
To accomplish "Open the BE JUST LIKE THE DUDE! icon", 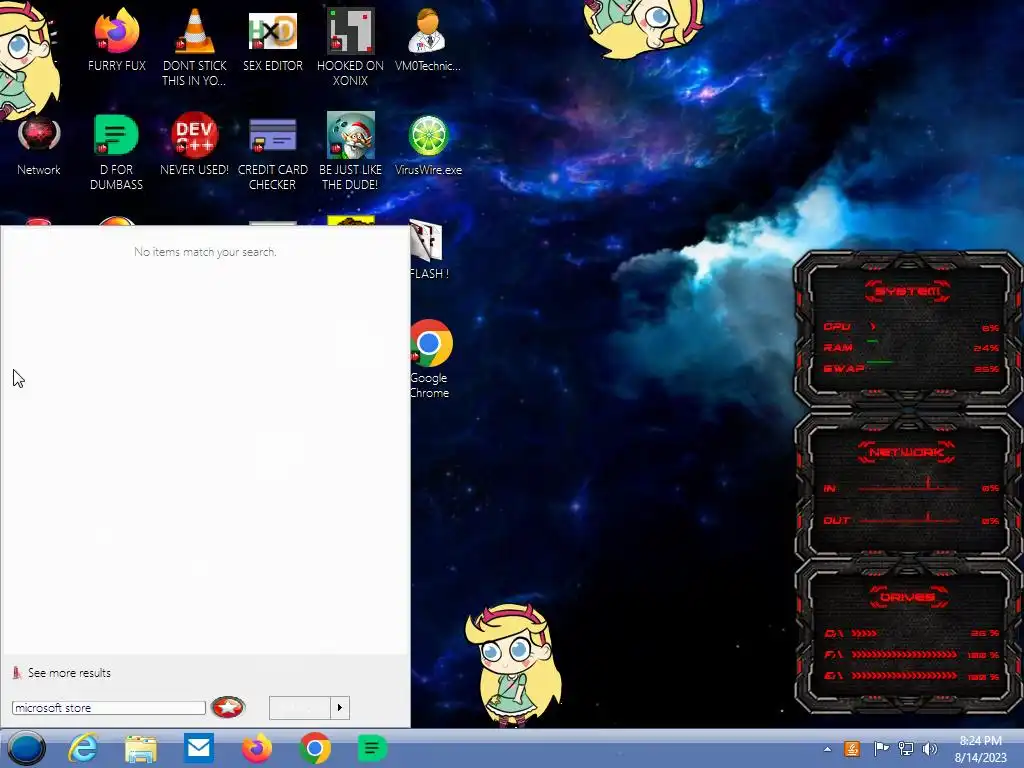I will (350, 152).
